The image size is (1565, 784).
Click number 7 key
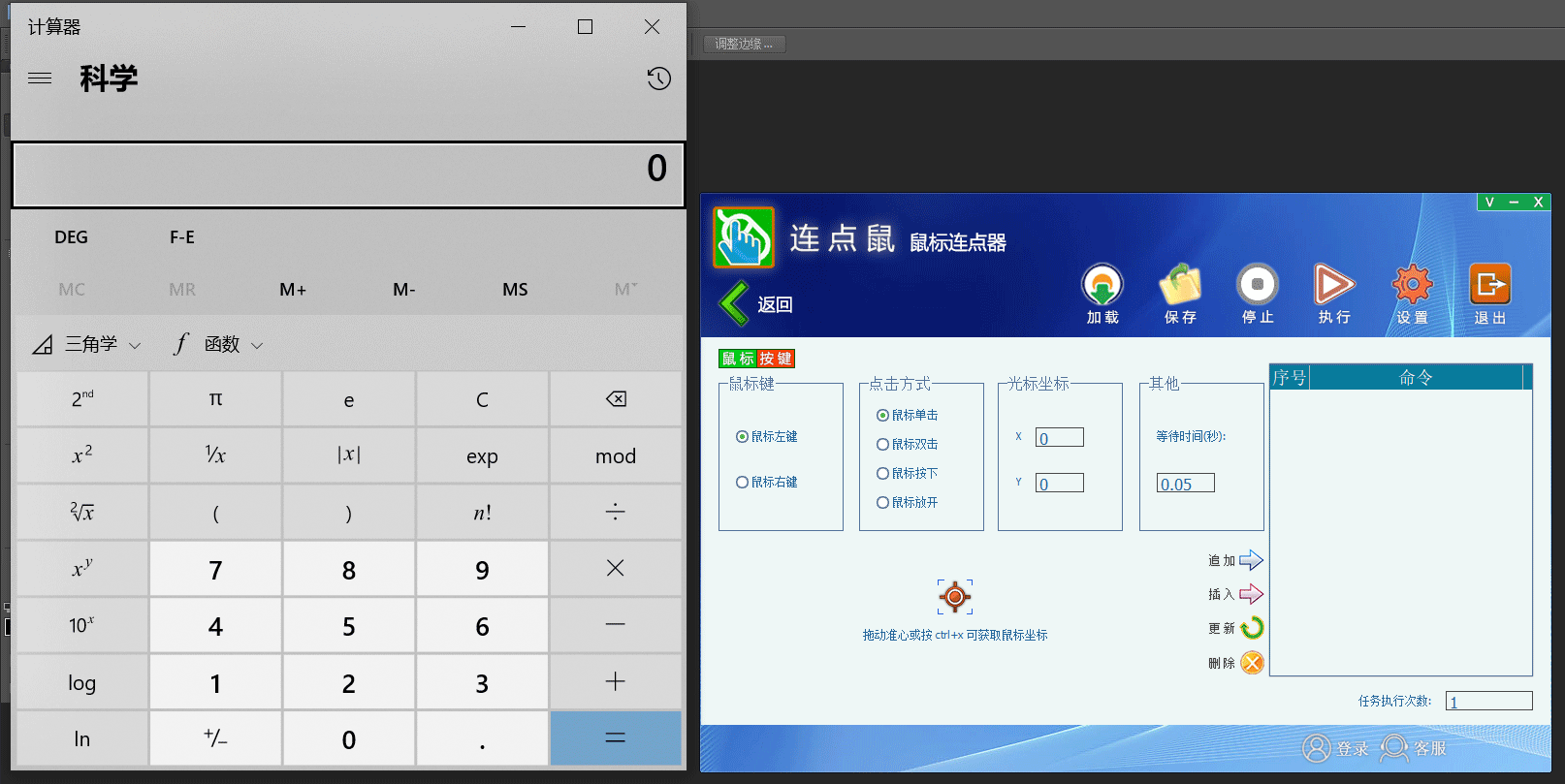coord(215,569)
